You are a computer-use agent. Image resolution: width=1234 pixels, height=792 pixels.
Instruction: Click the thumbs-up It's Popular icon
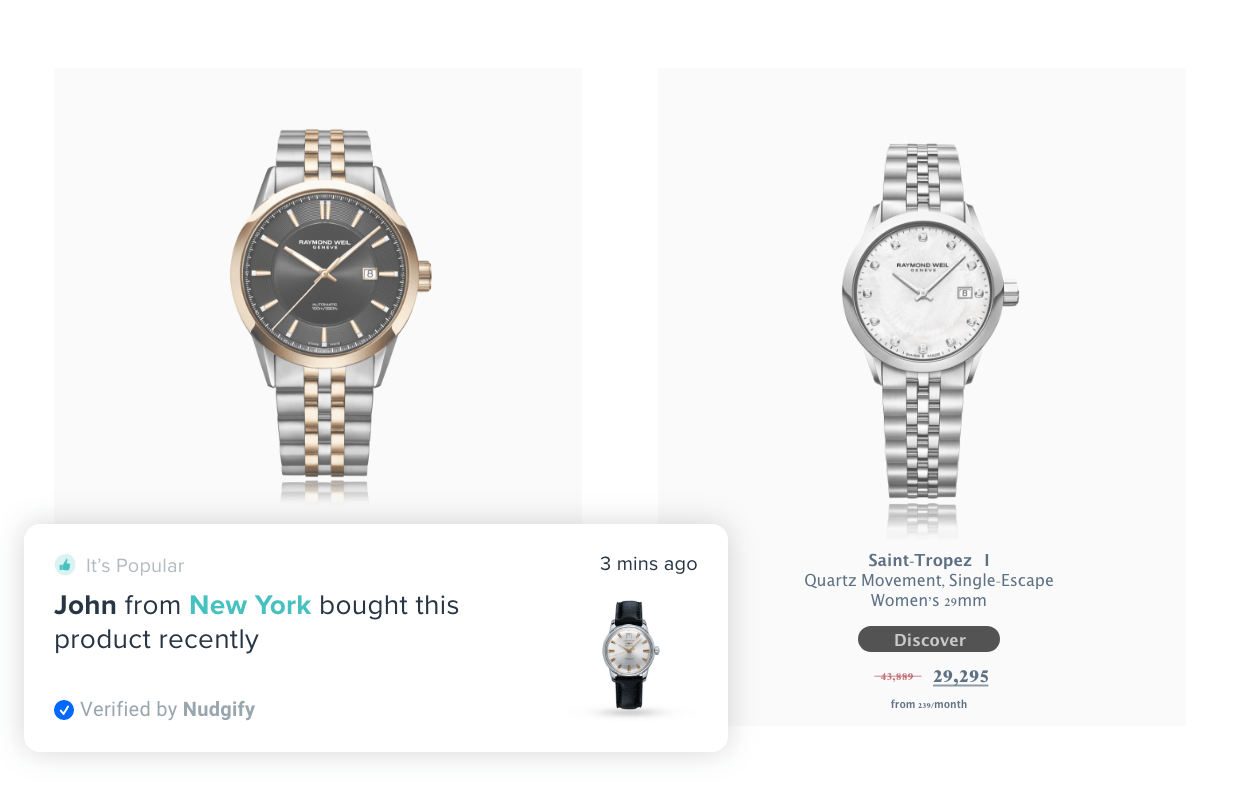(x=65, y=565)
